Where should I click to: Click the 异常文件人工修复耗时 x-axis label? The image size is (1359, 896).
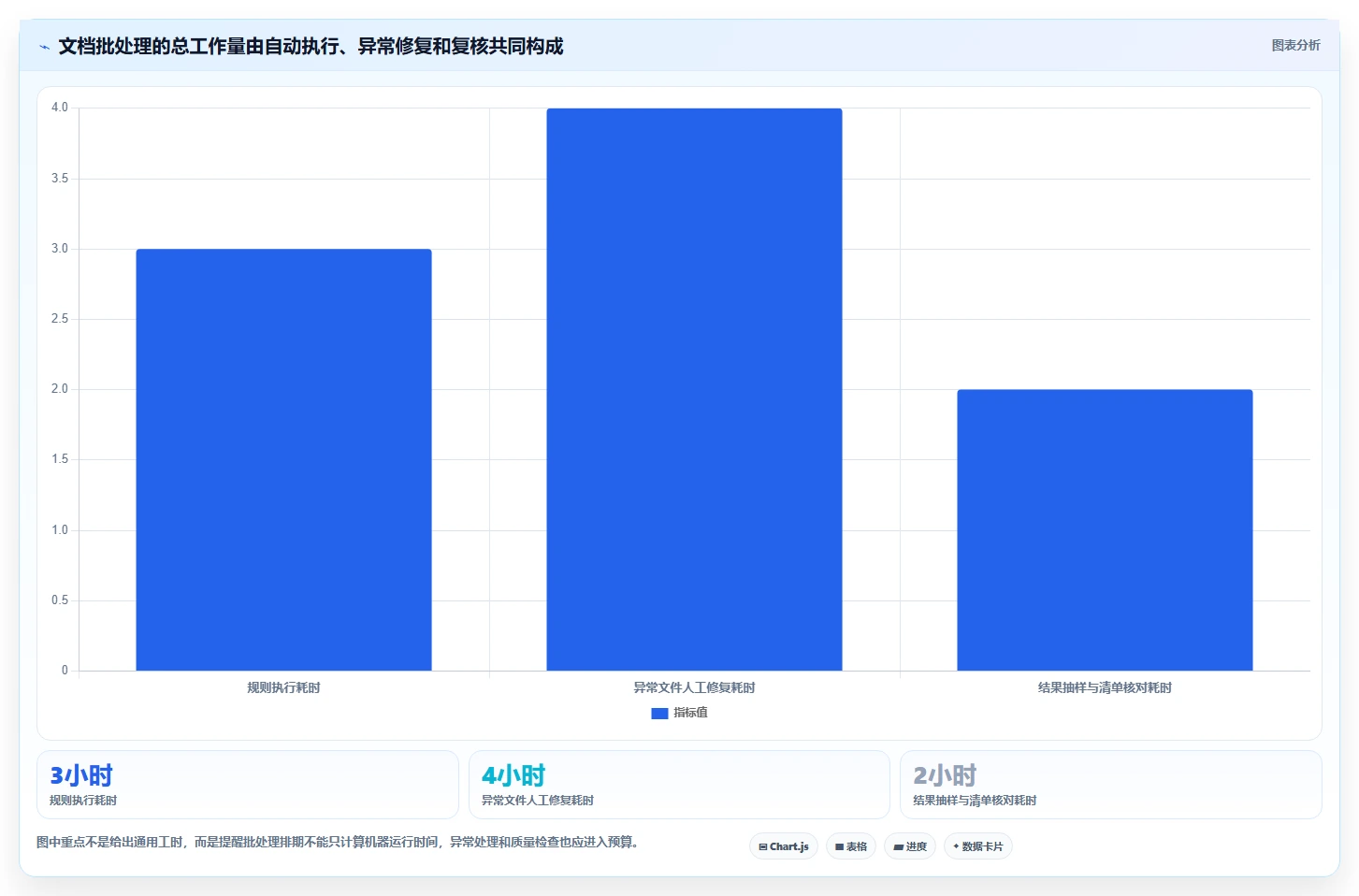click(x=694, y=687)
